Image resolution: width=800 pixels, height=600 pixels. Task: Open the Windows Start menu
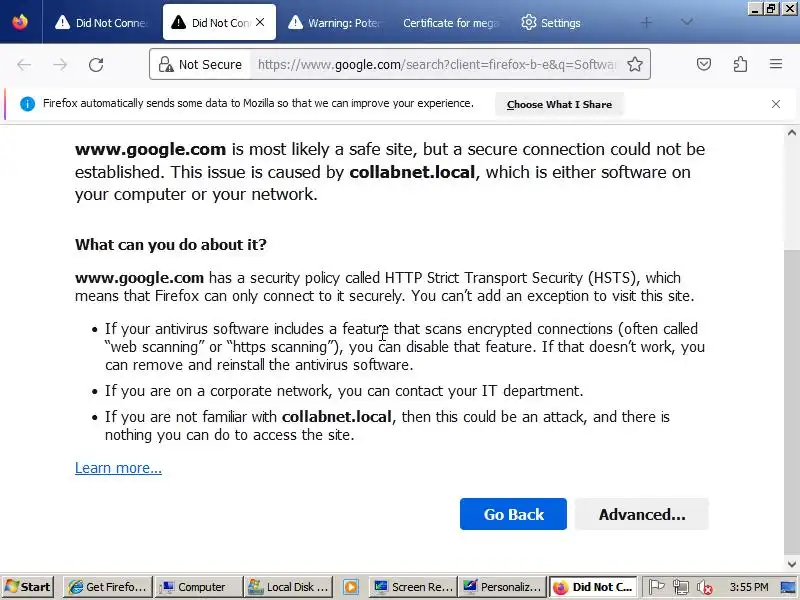28,587
